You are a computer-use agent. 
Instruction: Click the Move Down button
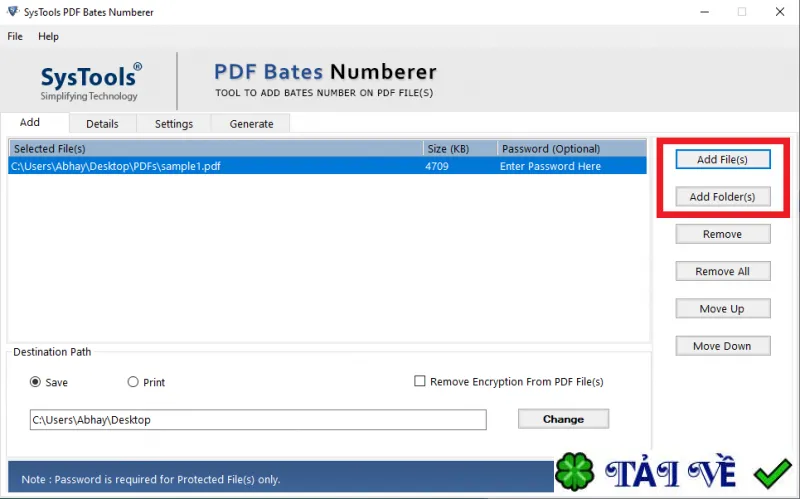pos(722,345)
